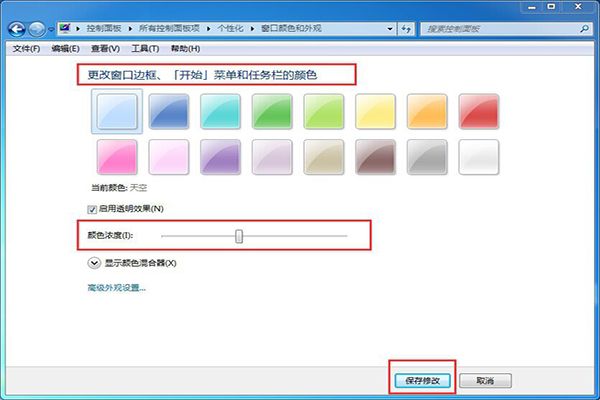The width and height of the screenshot is (600, 400).
Task: Choose the gray color swatch
Action: (x=427, y=157)
